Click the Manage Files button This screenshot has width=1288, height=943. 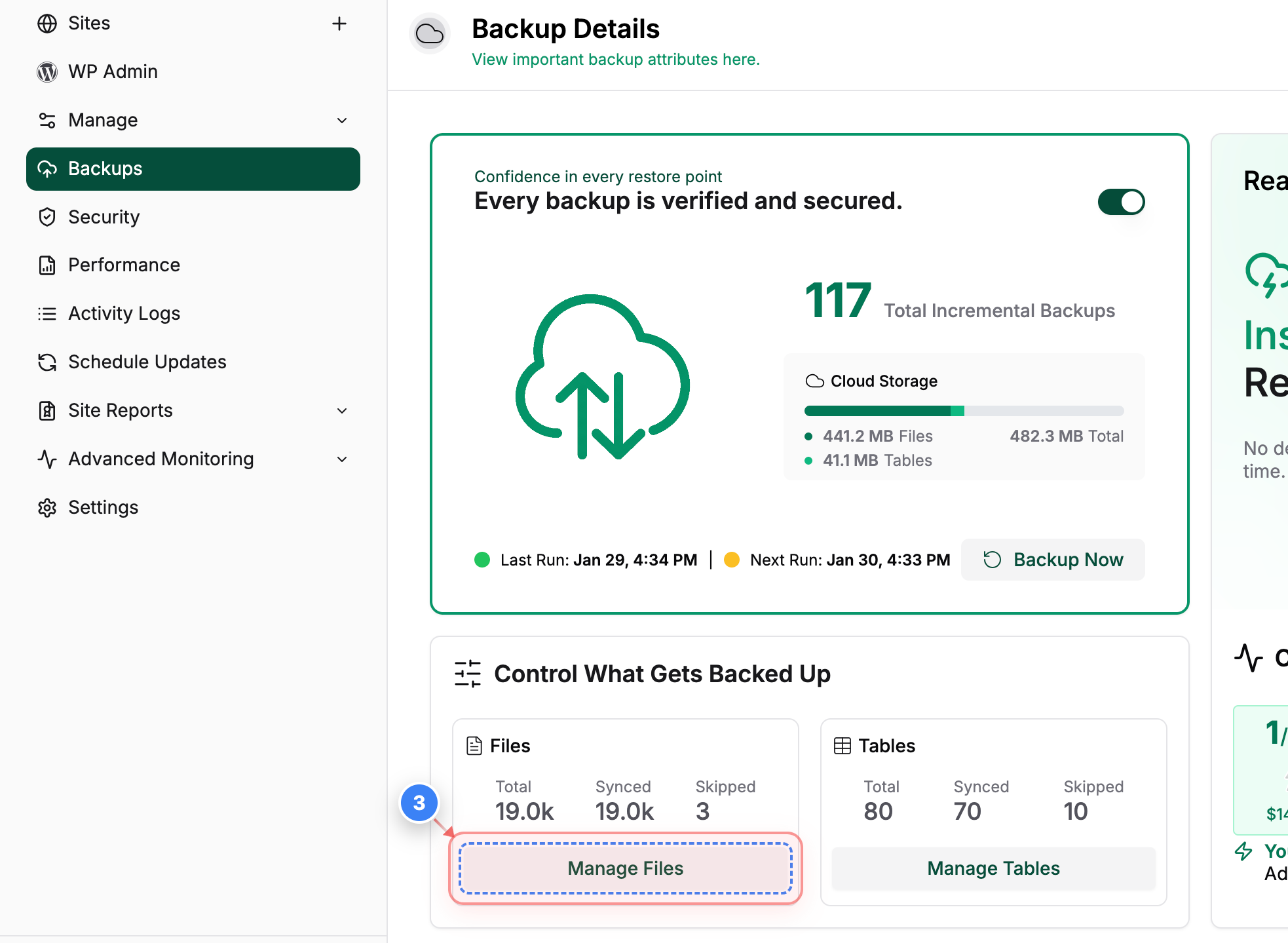(x=625, y=868)
